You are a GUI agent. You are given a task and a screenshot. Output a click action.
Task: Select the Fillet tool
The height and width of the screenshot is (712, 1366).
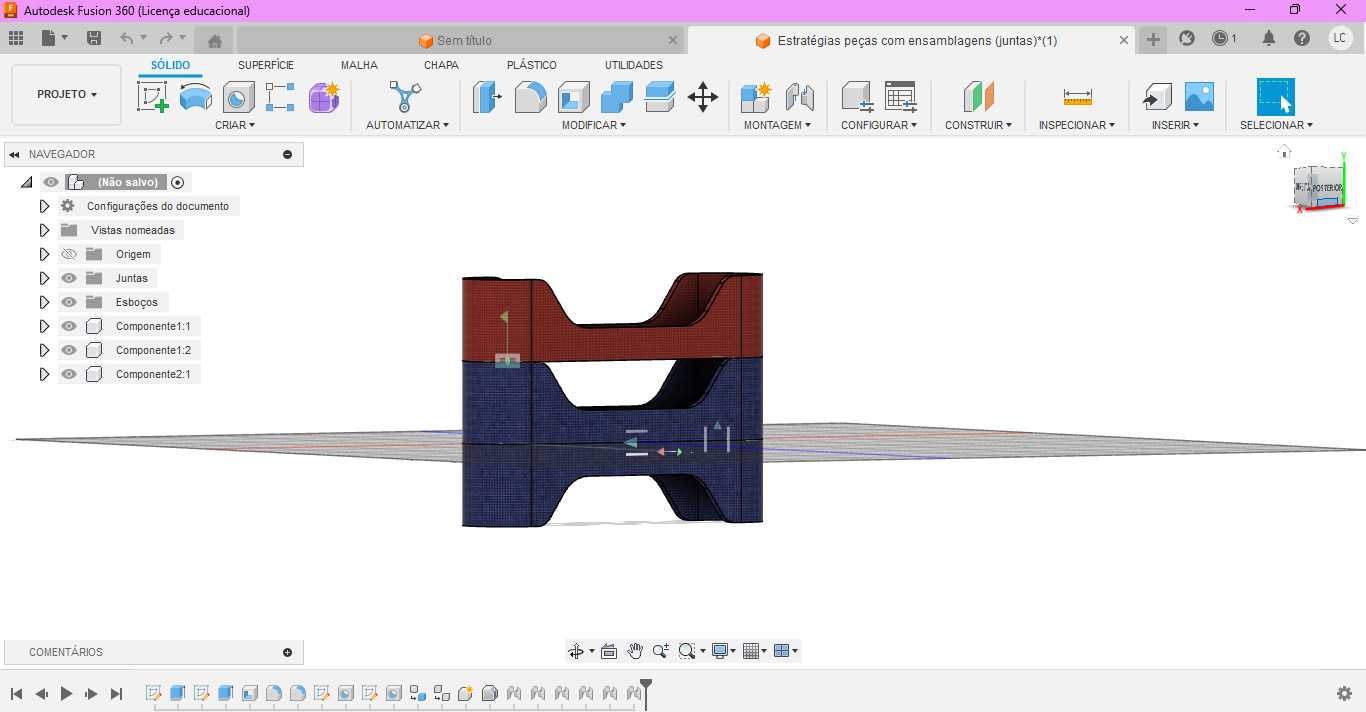(530, 97)
